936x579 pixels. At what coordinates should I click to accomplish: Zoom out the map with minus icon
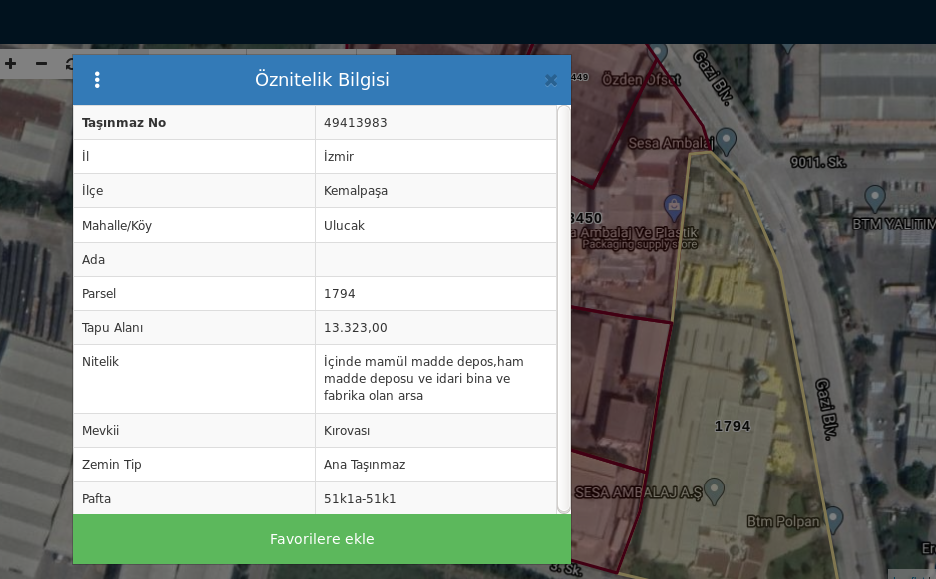tap(41, 63)
